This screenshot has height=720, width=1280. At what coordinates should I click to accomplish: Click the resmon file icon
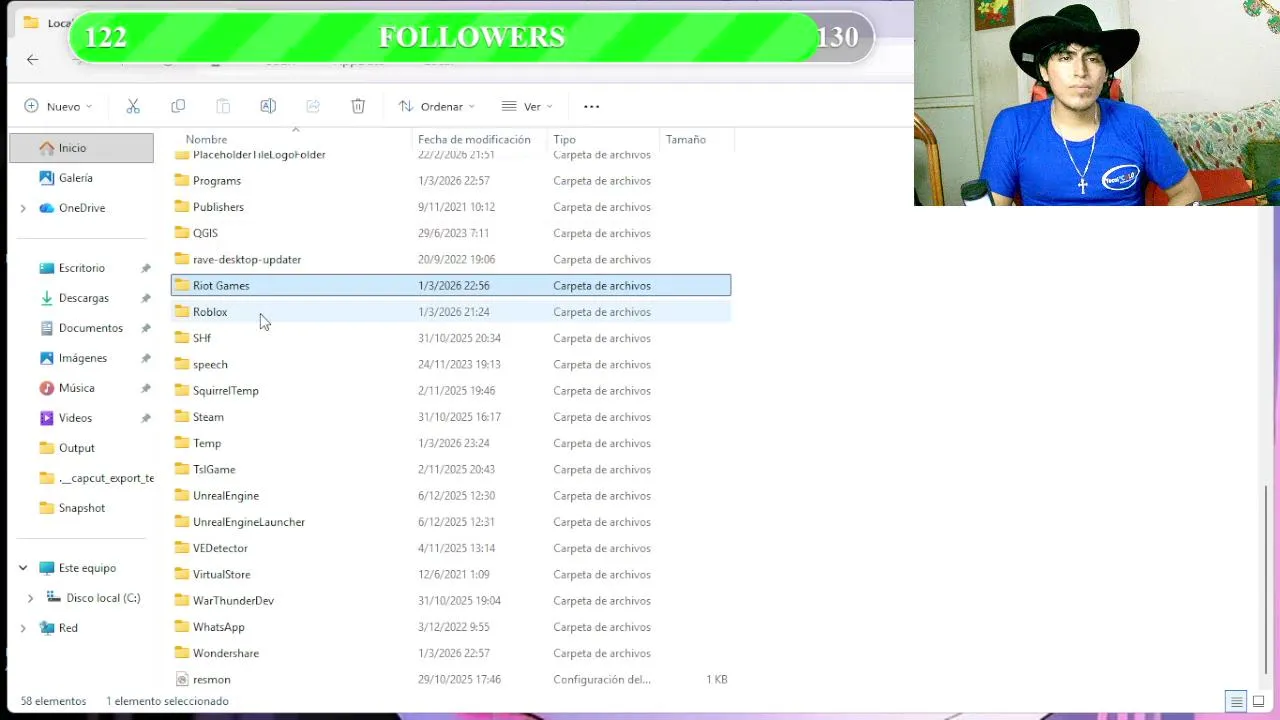pos(181,679)
